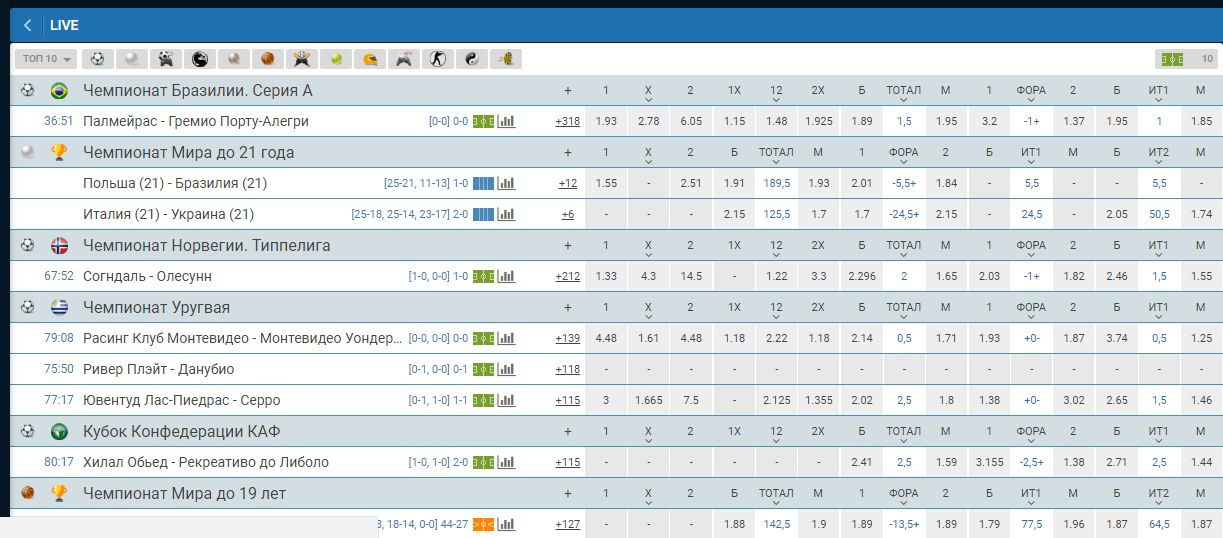Screen dimensions: 1223x538
Task: Select draw odds 1.665 for Ювентуд - Серро
Action: (x=648, y=400)
